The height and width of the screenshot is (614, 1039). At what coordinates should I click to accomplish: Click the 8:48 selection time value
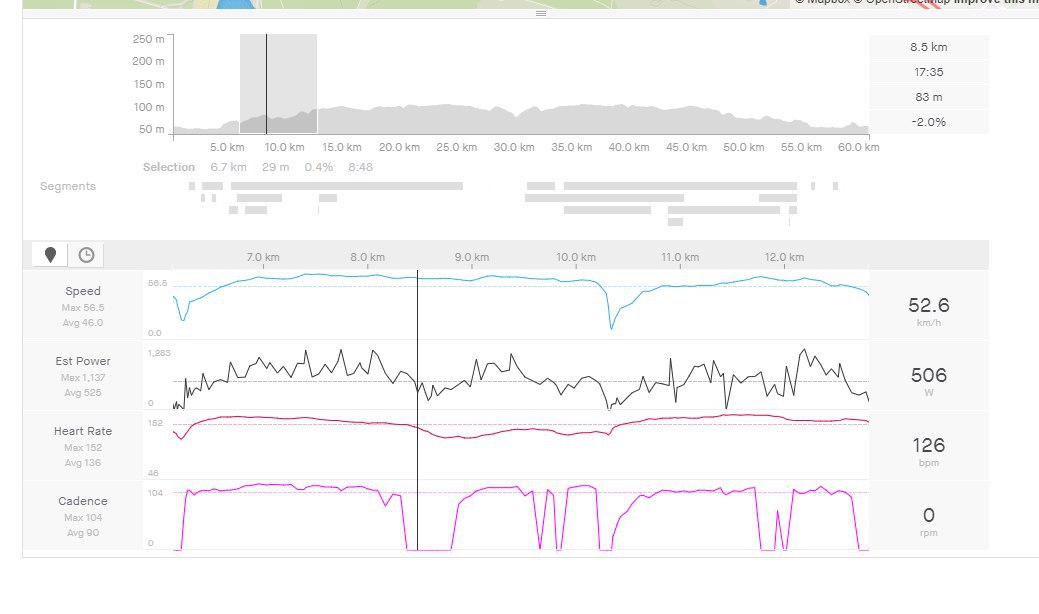click(x=360, y=167)
